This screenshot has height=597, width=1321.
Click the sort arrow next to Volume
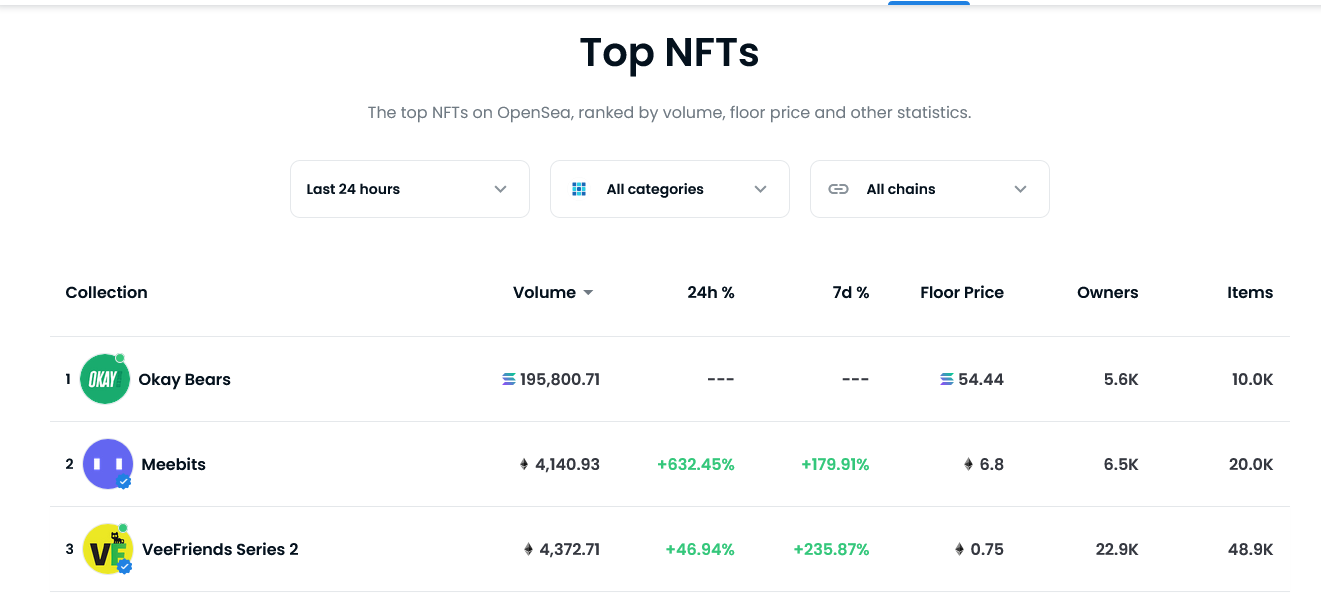[588, 293]
